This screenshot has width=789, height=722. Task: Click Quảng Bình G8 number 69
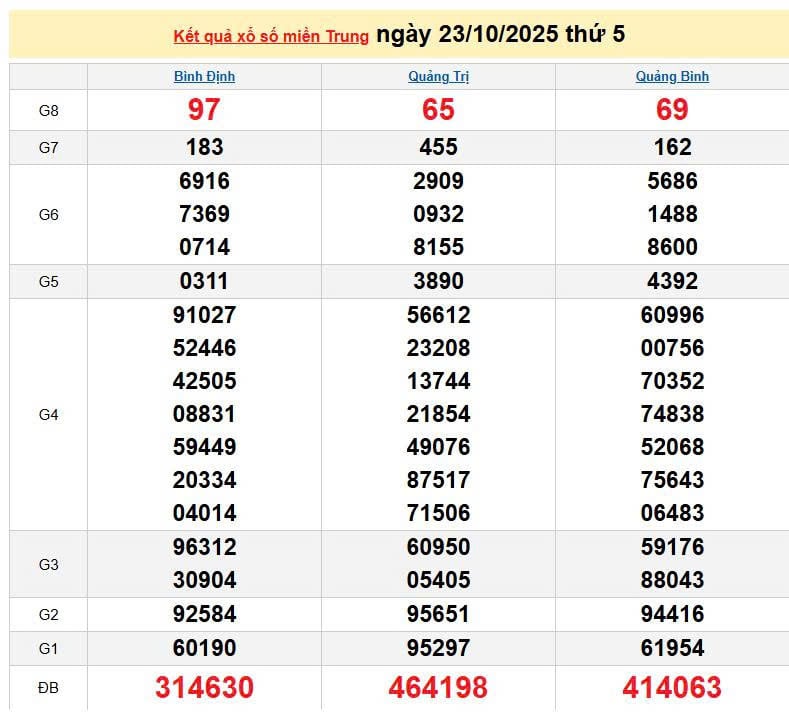point(672,110)
